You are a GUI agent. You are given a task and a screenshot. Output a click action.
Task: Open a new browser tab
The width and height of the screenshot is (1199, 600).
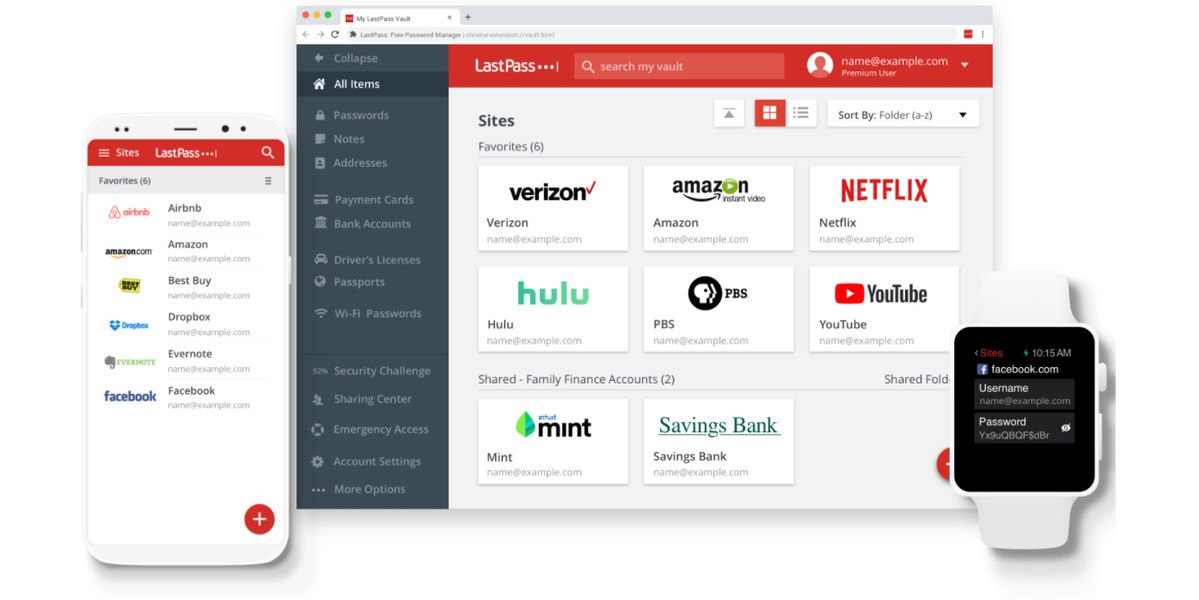(x=468, y=17)
